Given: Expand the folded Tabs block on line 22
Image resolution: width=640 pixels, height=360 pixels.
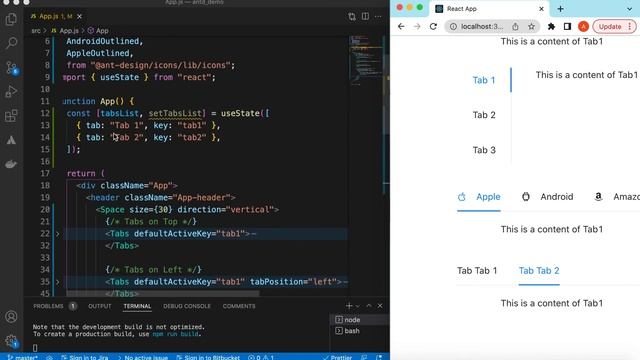Looking at the screenshot, I should [58, 234].
